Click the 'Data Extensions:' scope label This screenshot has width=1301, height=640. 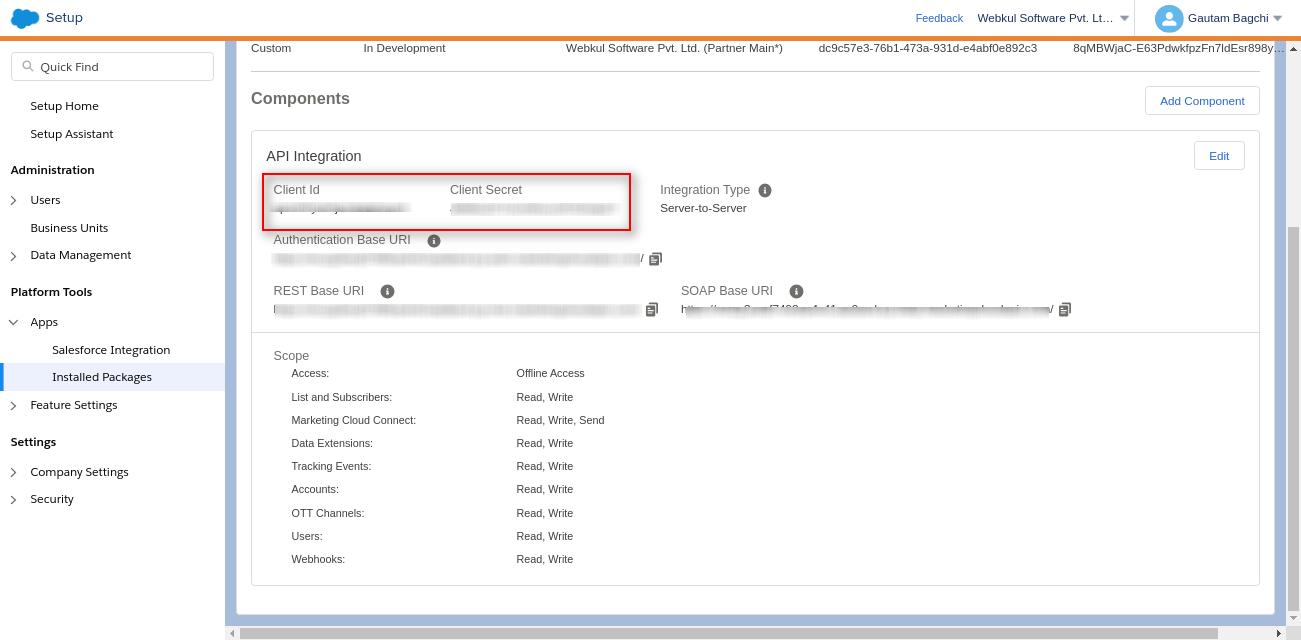coord(332,443)
